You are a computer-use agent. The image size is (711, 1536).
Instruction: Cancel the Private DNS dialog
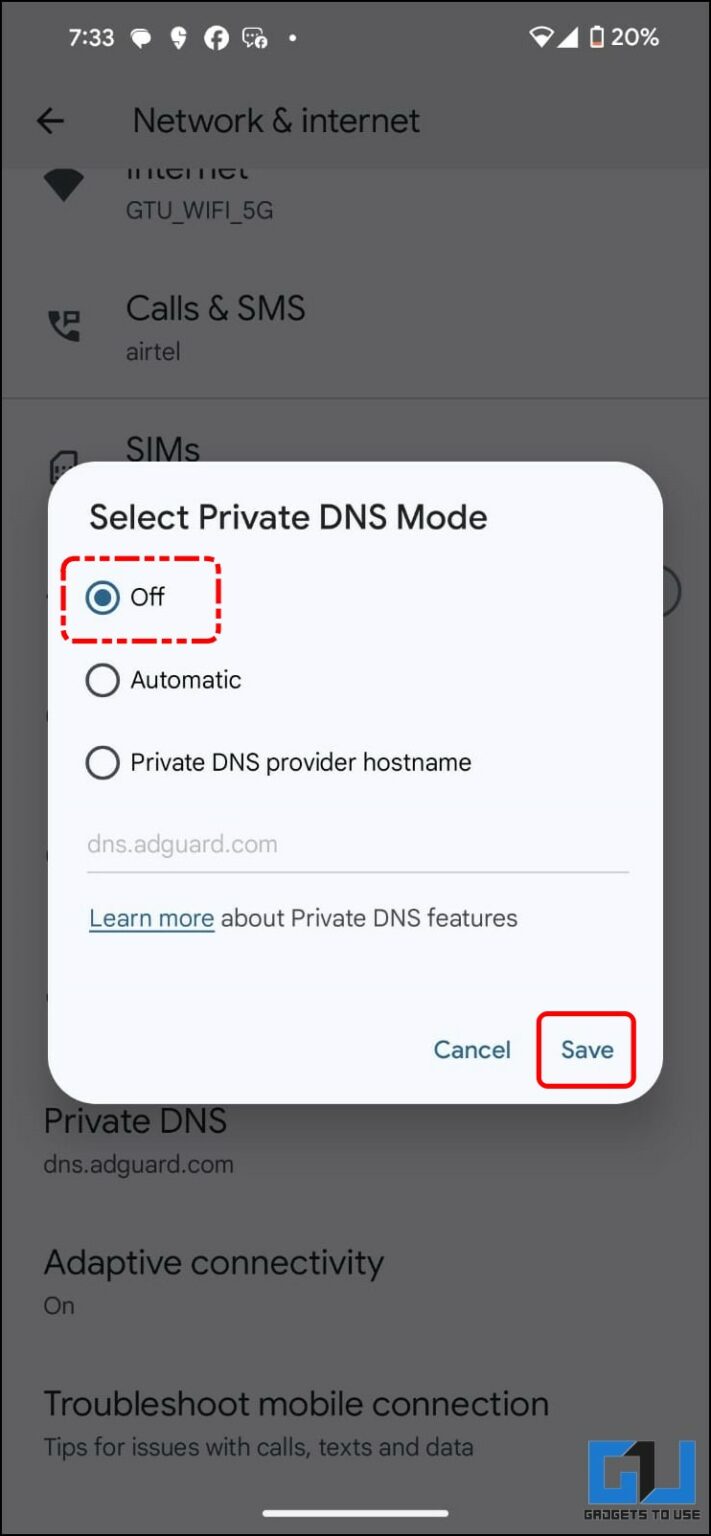pos(471,1050)
